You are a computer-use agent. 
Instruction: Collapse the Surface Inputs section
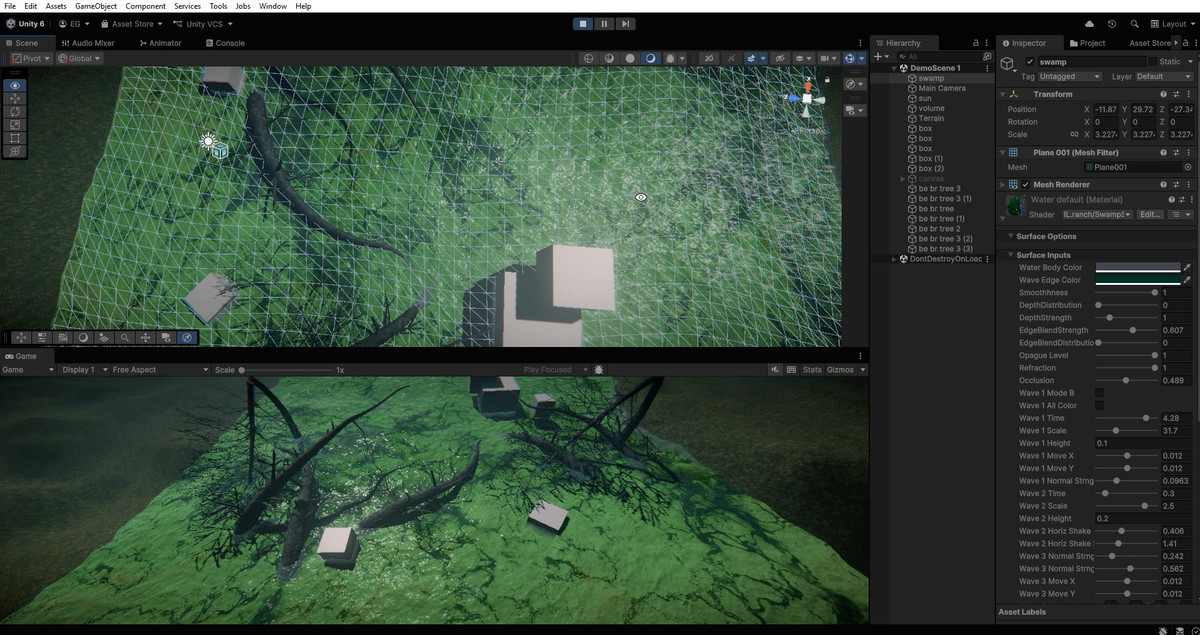(1010, 255)
